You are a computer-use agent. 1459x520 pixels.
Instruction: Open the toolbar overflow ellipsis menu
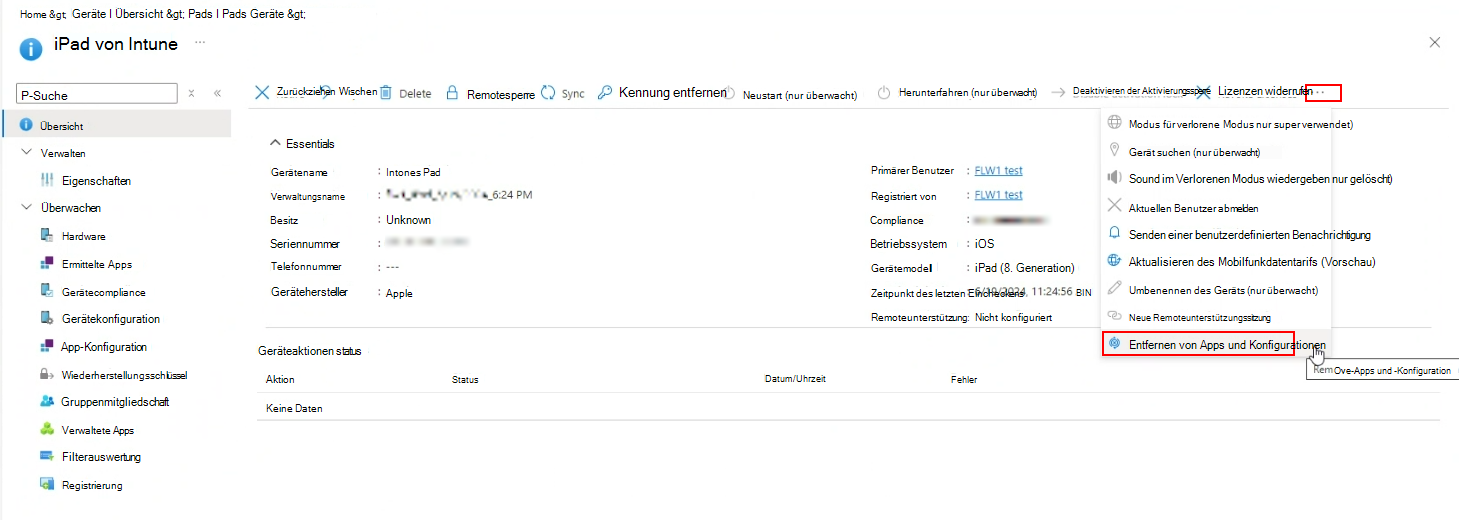[x=1322, y=92]
